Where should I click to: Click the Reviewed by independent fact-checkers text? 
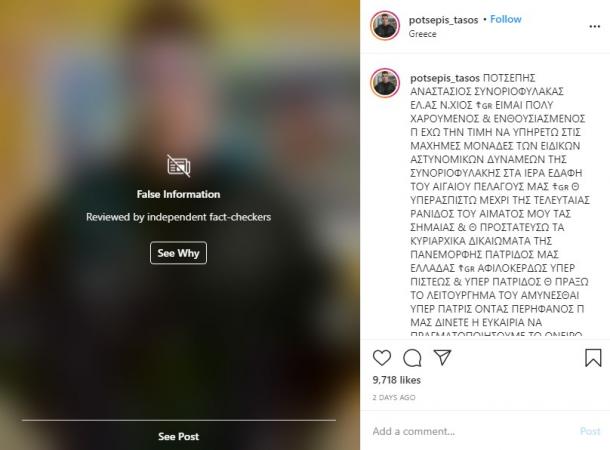pyautogui.click(x=179, y=217)
